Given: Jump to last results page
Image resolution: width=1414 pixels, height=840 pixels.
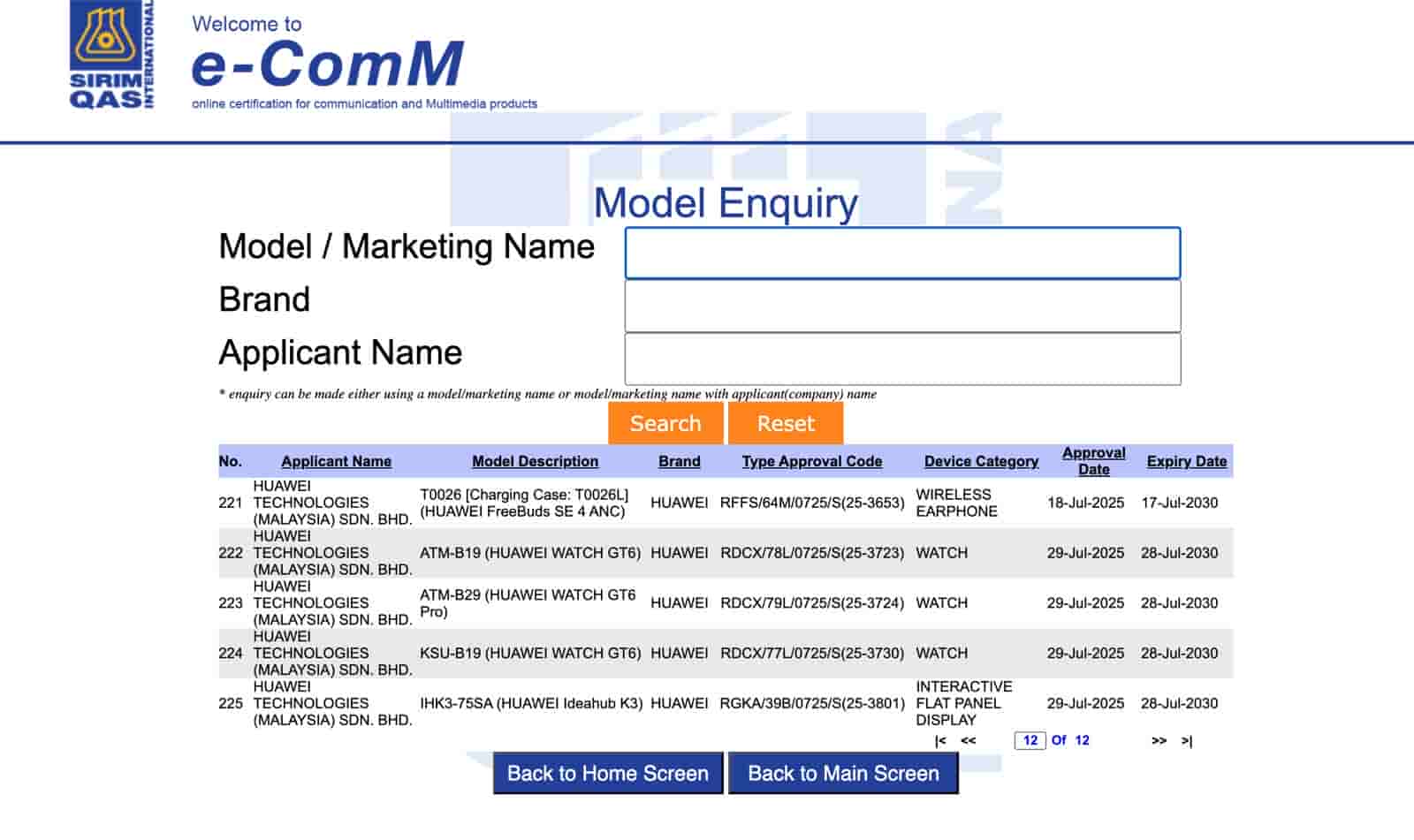Looking at the screenshot, I should click(1187, 741).
